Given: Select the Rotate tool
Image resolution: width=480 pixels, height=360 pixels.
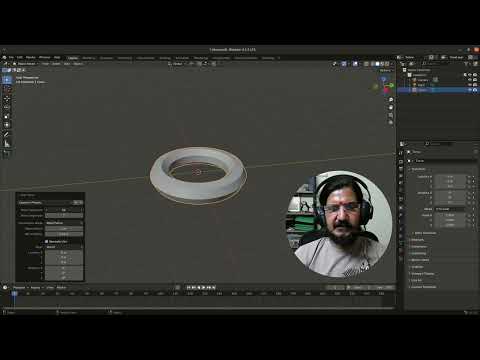Looking at the screenshot, I should coord(7,108).
